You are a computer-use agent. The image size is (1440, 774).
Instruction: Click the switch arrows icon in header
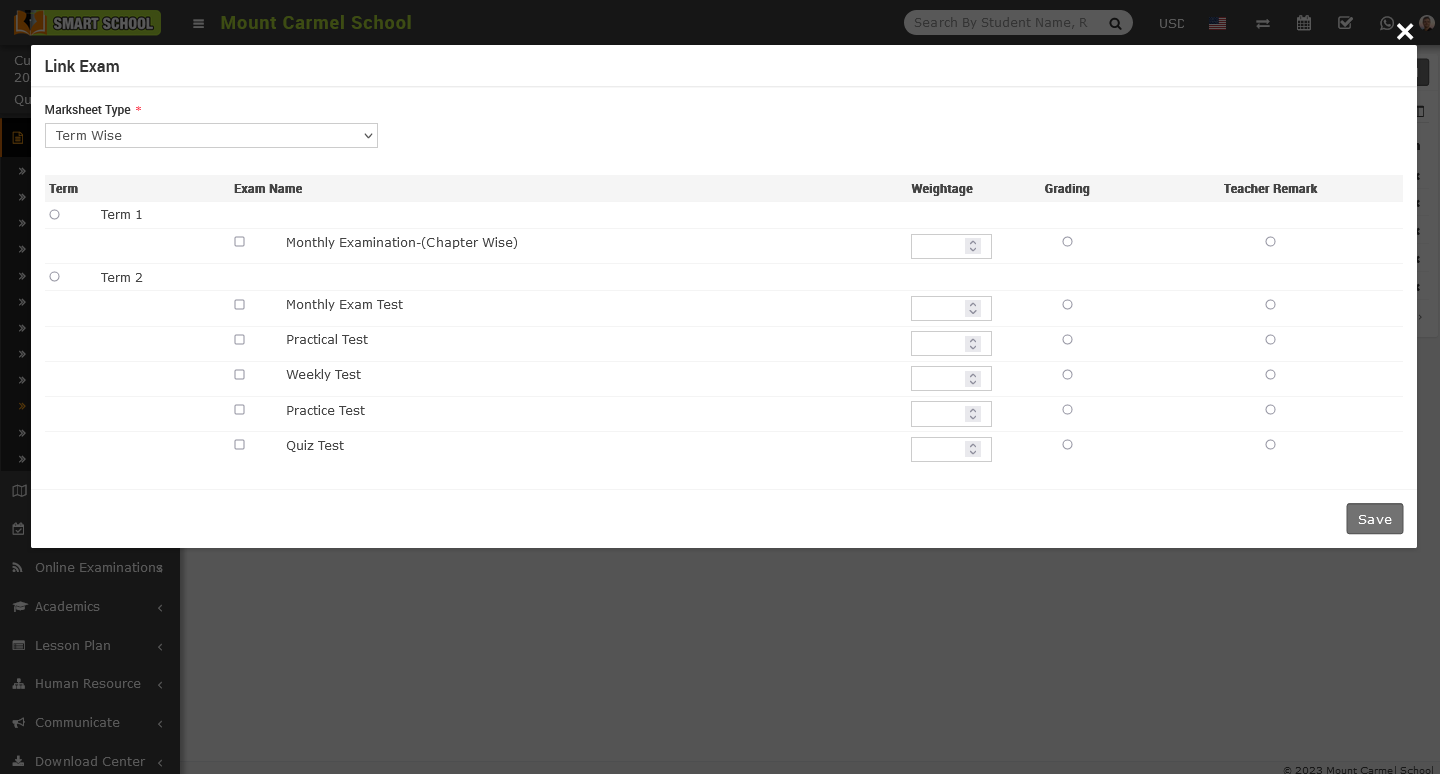1263,23
